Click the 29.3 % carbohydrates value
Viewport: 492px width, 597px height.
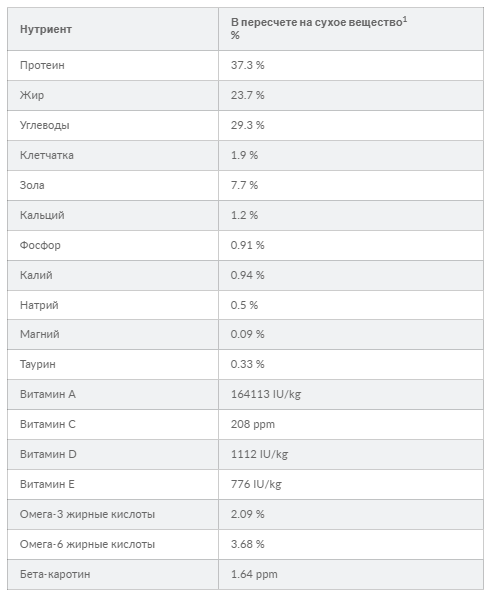coord(247,125)
